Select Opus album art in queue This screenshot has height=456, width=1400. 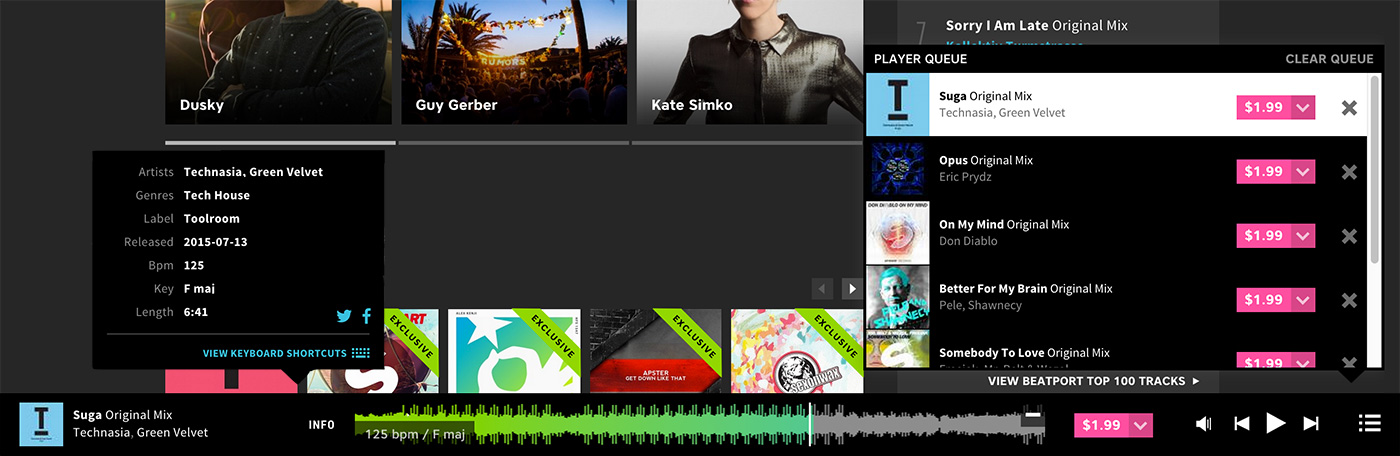[897, 168]
